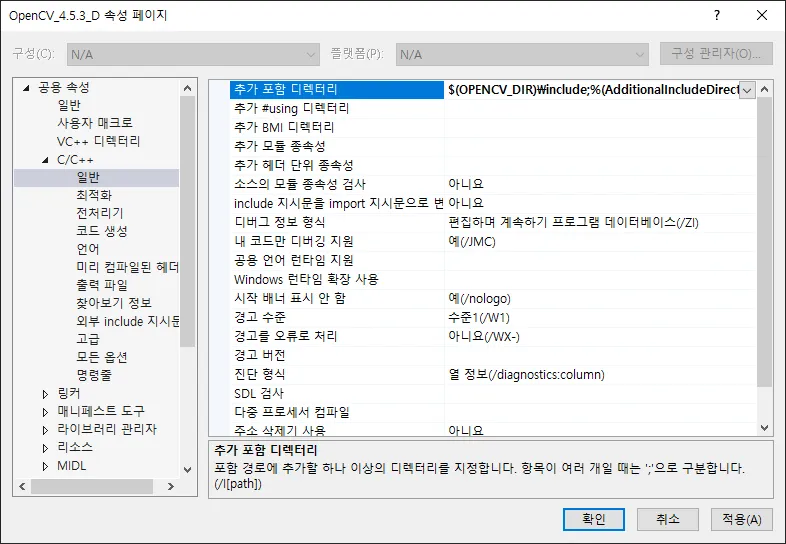Viewport: 786px width, 544px height.
Task: Click the property grid scroll-up arrow
Action: [764, 89]
